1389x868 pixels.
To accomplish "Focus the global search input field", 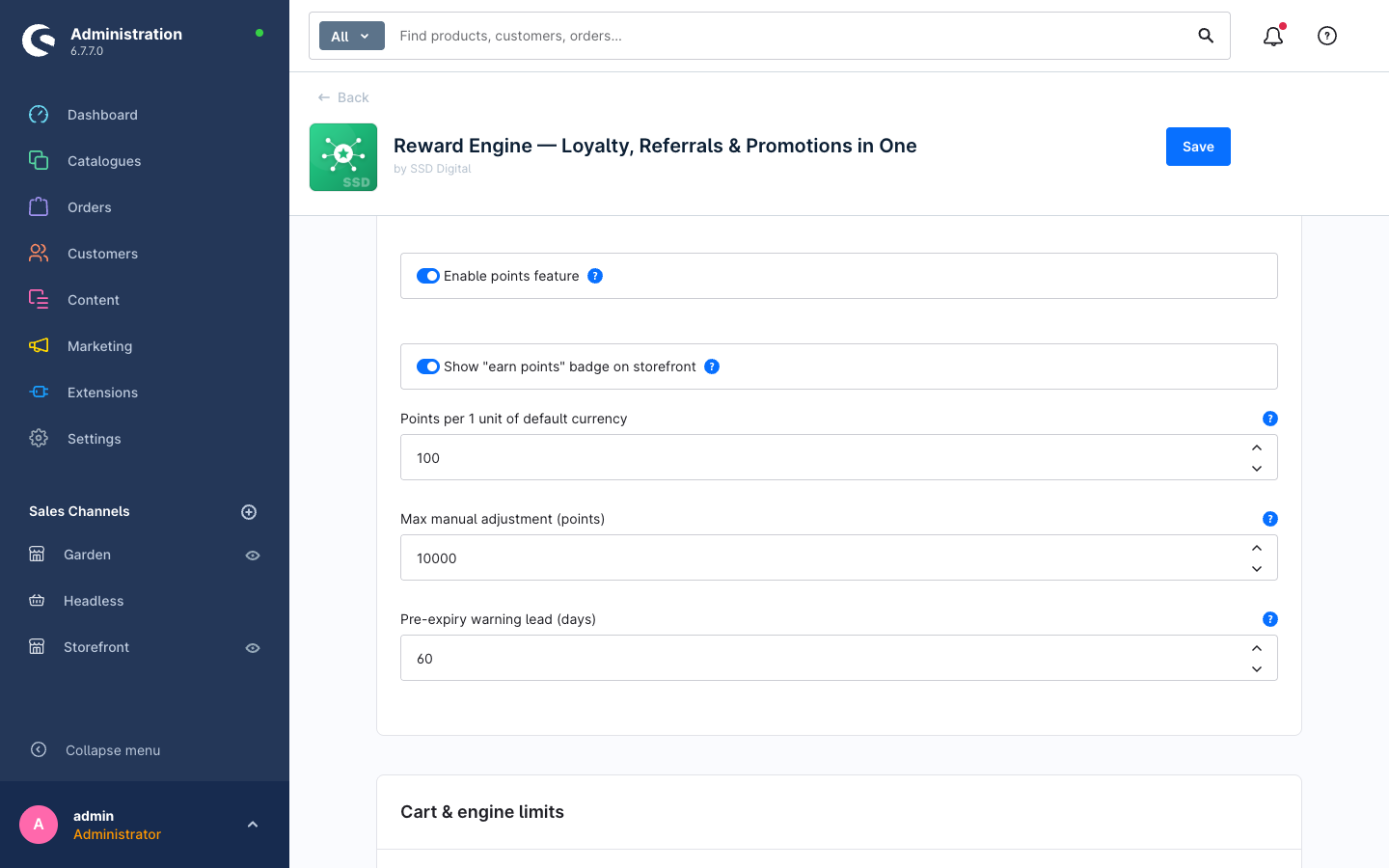I will pyautogui.click(x=791, y=36).
